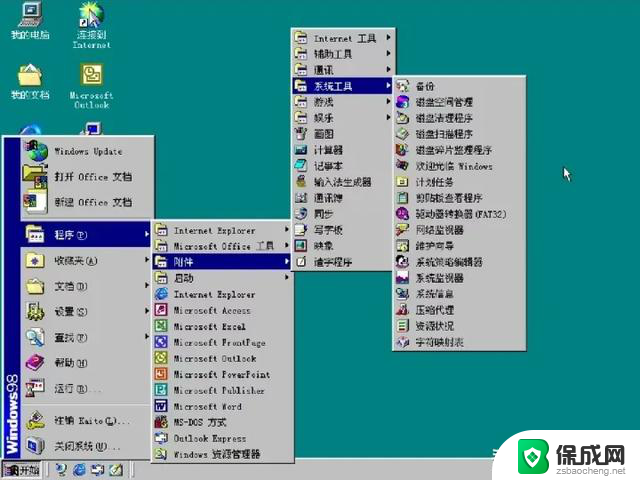This screenshot has height=480, width=640.
Task: Click the 画图 paint icon
Action: pos(301,133)
